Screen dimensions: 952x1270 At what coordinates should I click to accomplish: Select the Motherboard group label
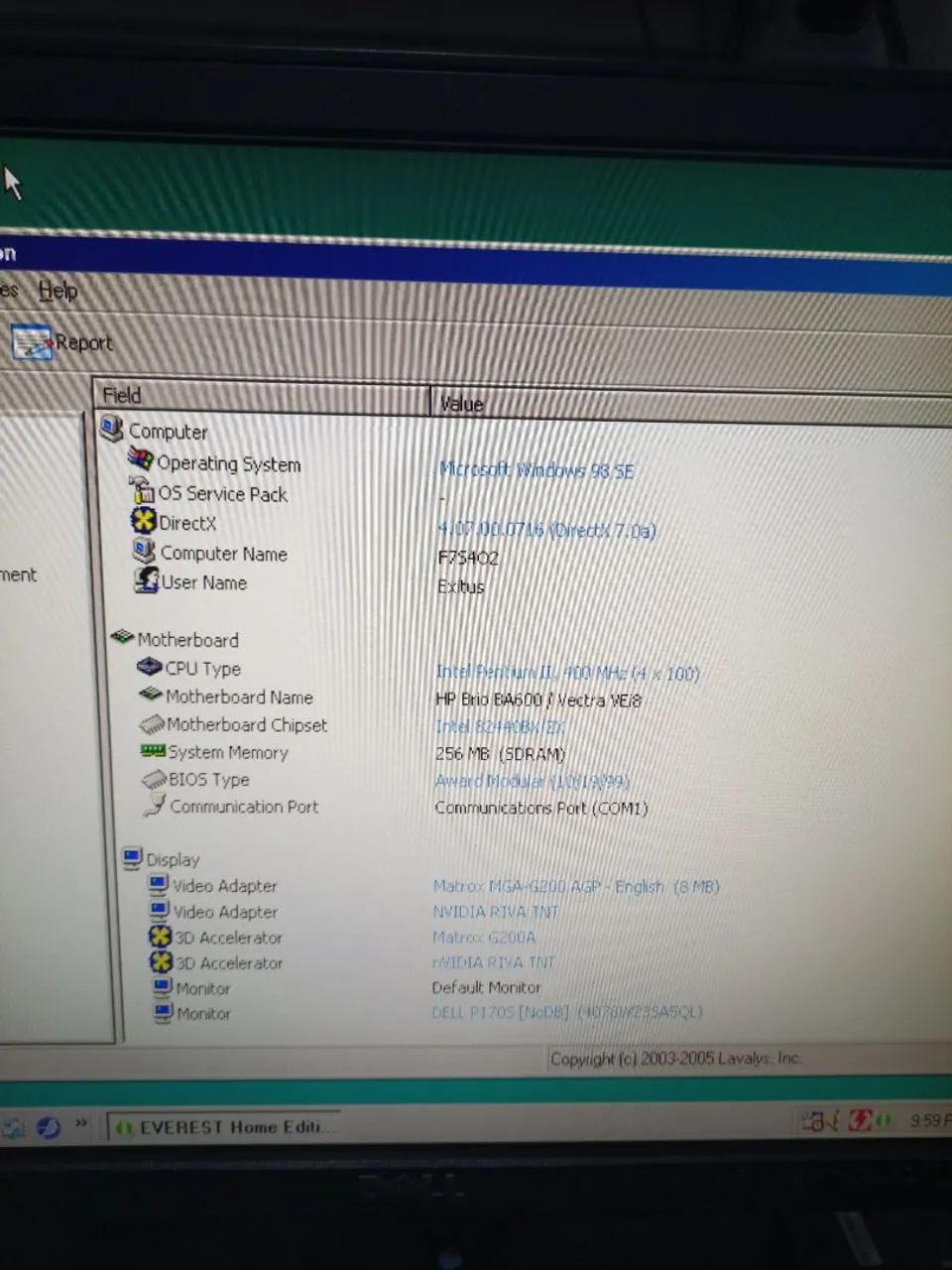[x=187, y=640]
